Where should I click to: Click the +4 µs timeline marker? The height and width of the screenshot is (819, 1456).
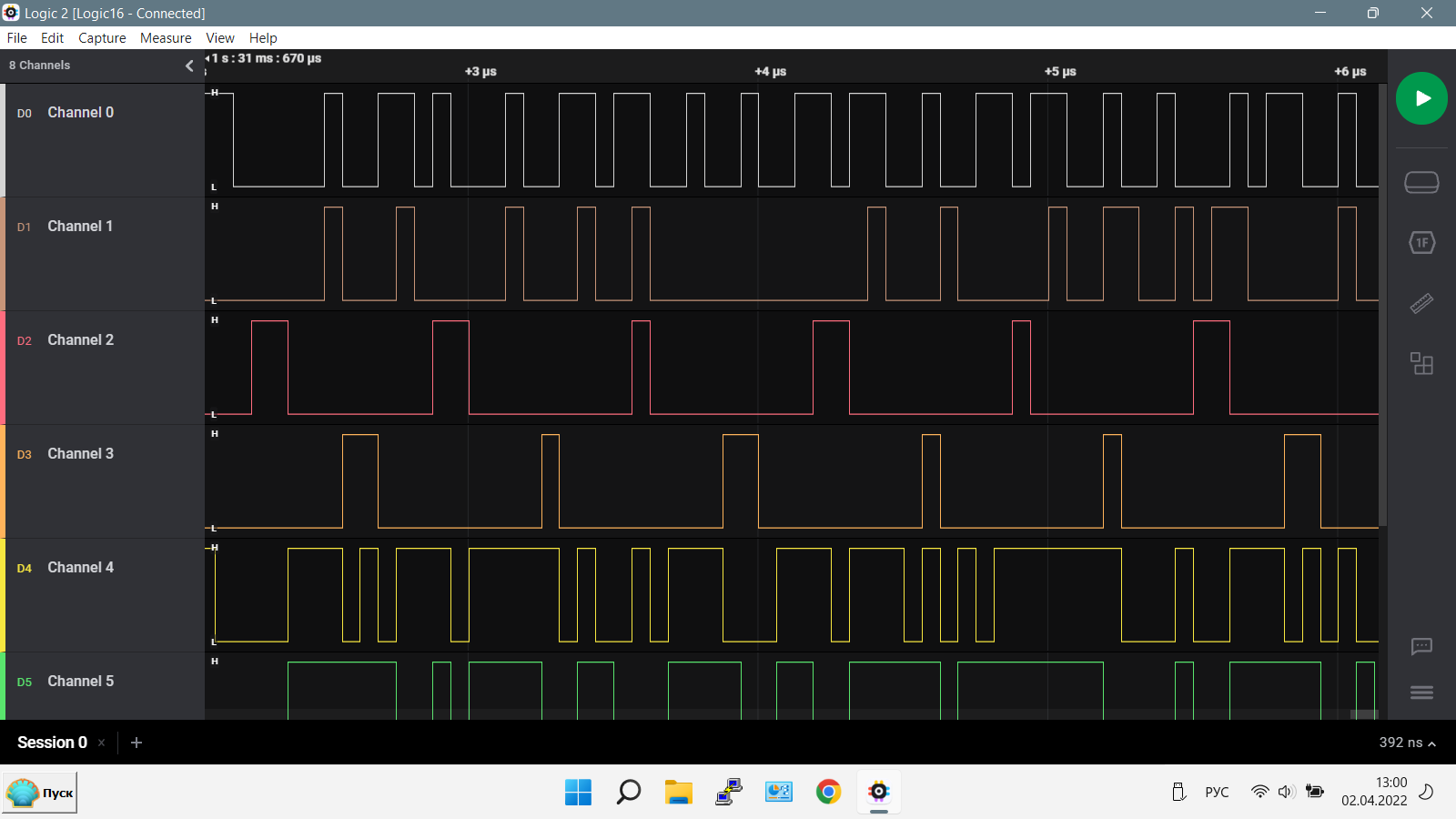coord(770,71)
